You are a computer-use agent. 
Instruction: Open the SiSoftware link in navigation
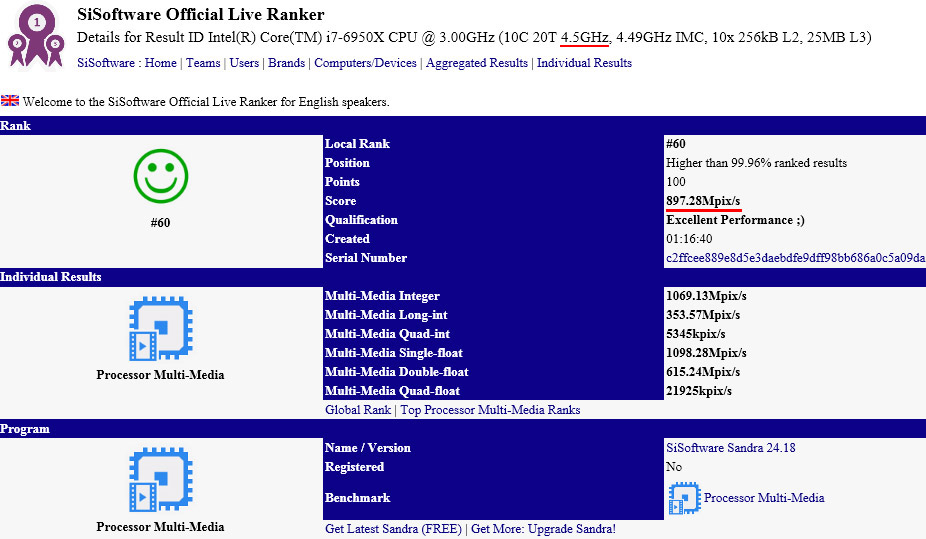click(106, 63)
